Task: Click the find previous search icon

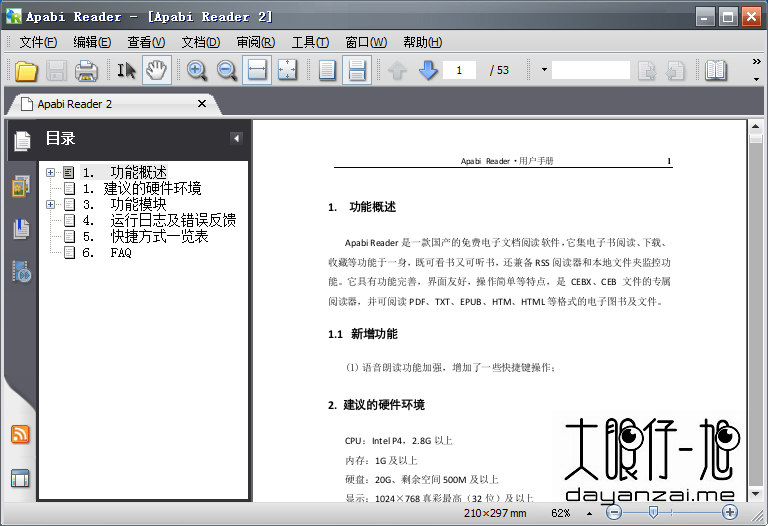Action: click(x=675, y=71)
